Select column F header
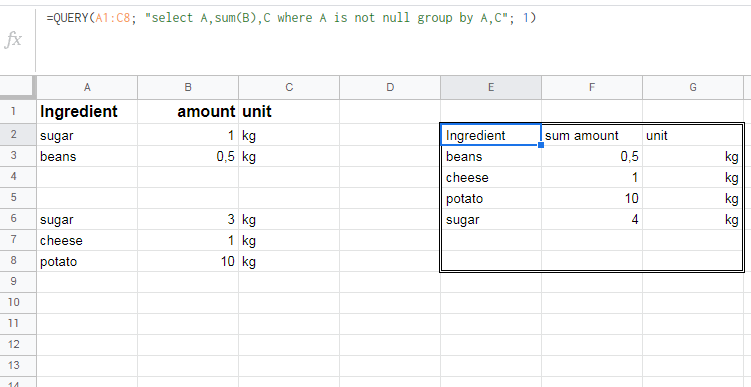Image resolution: width=751 pixels, height=387 pixels. tap(592, 87)
